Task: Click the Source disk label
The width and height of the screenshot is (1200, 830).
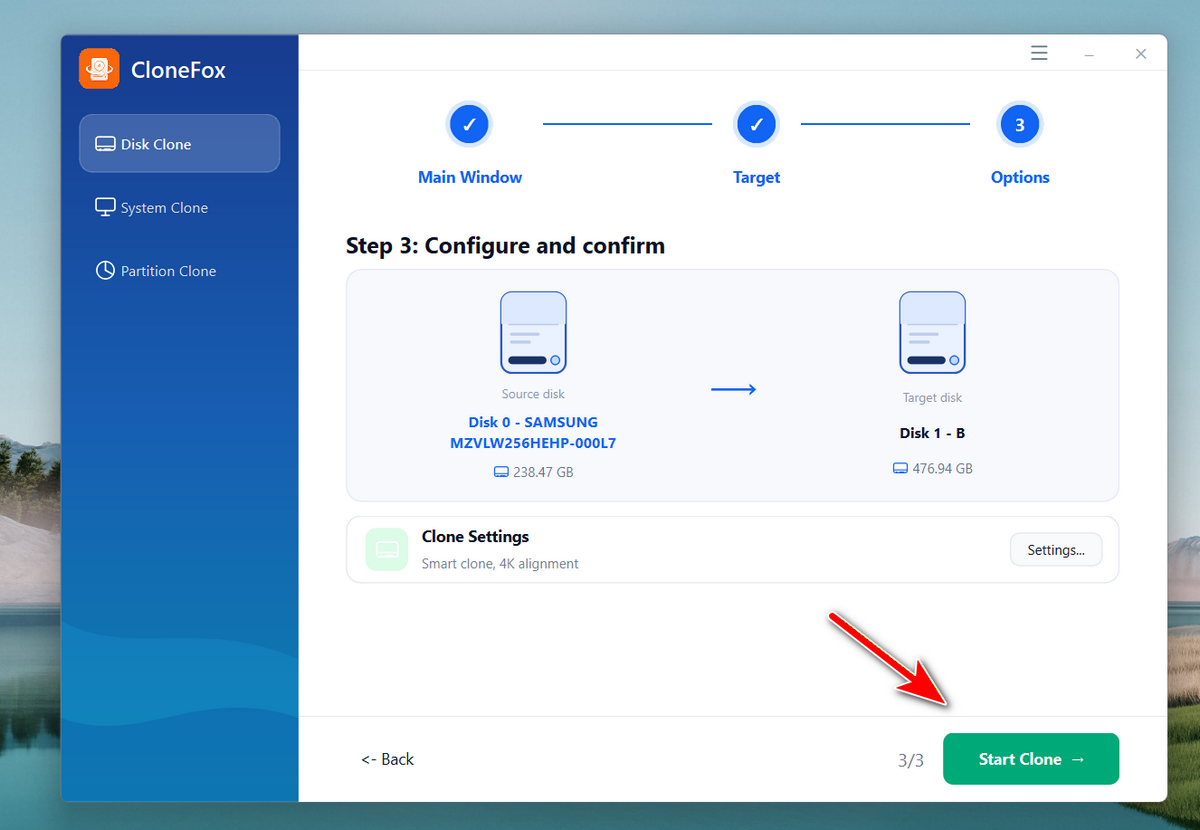Action: click(533, 394)
